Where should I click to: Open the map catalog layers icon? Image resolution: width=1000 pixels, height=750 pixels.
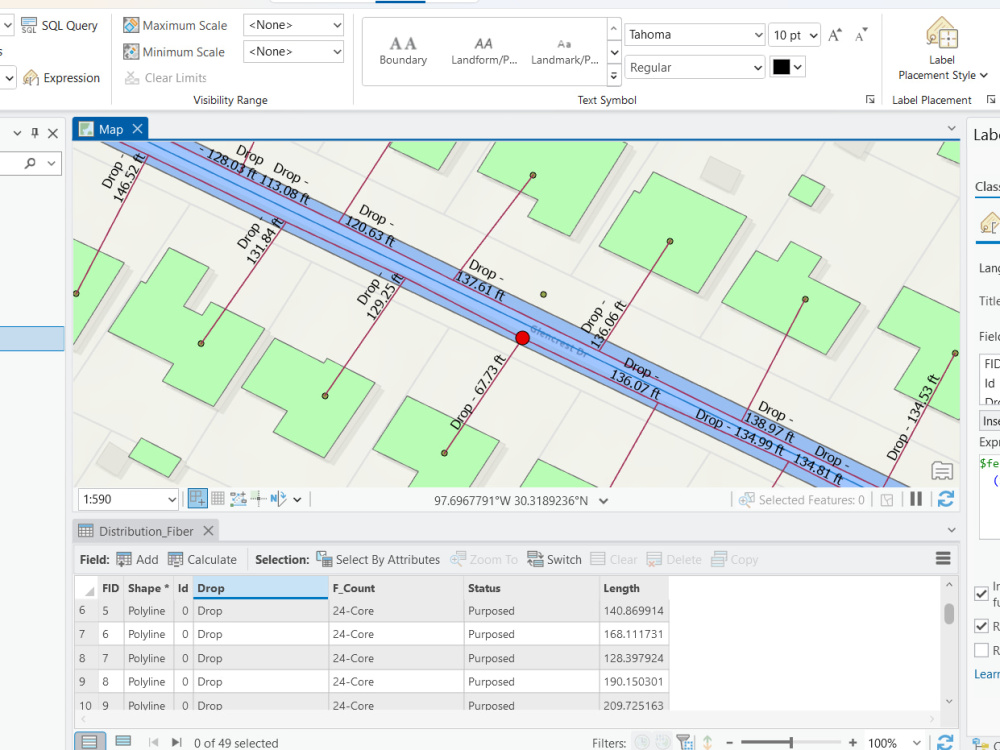click(x=942, y=471)
